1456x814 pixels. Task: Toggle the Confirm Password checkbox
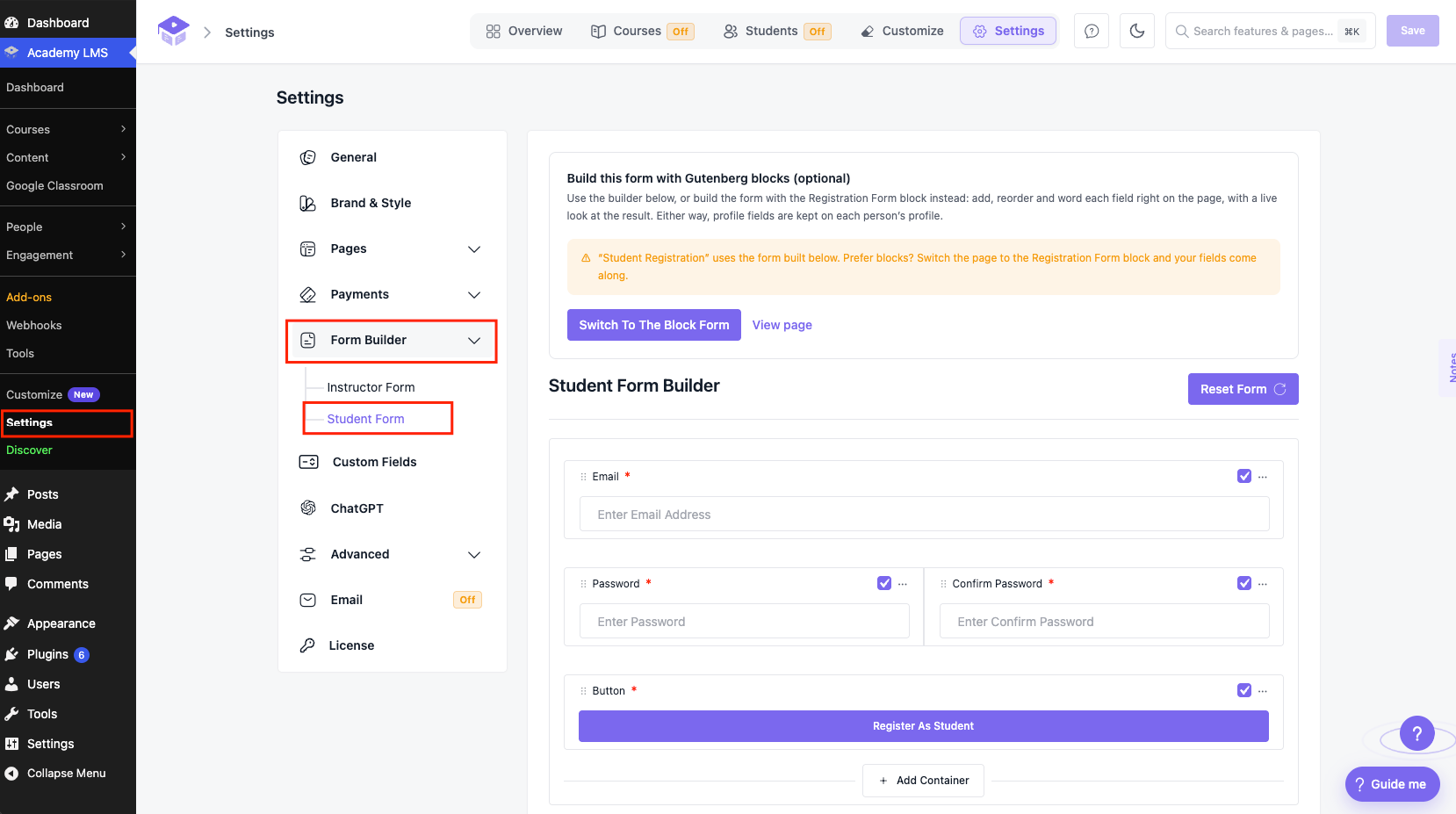(1244, 583)
